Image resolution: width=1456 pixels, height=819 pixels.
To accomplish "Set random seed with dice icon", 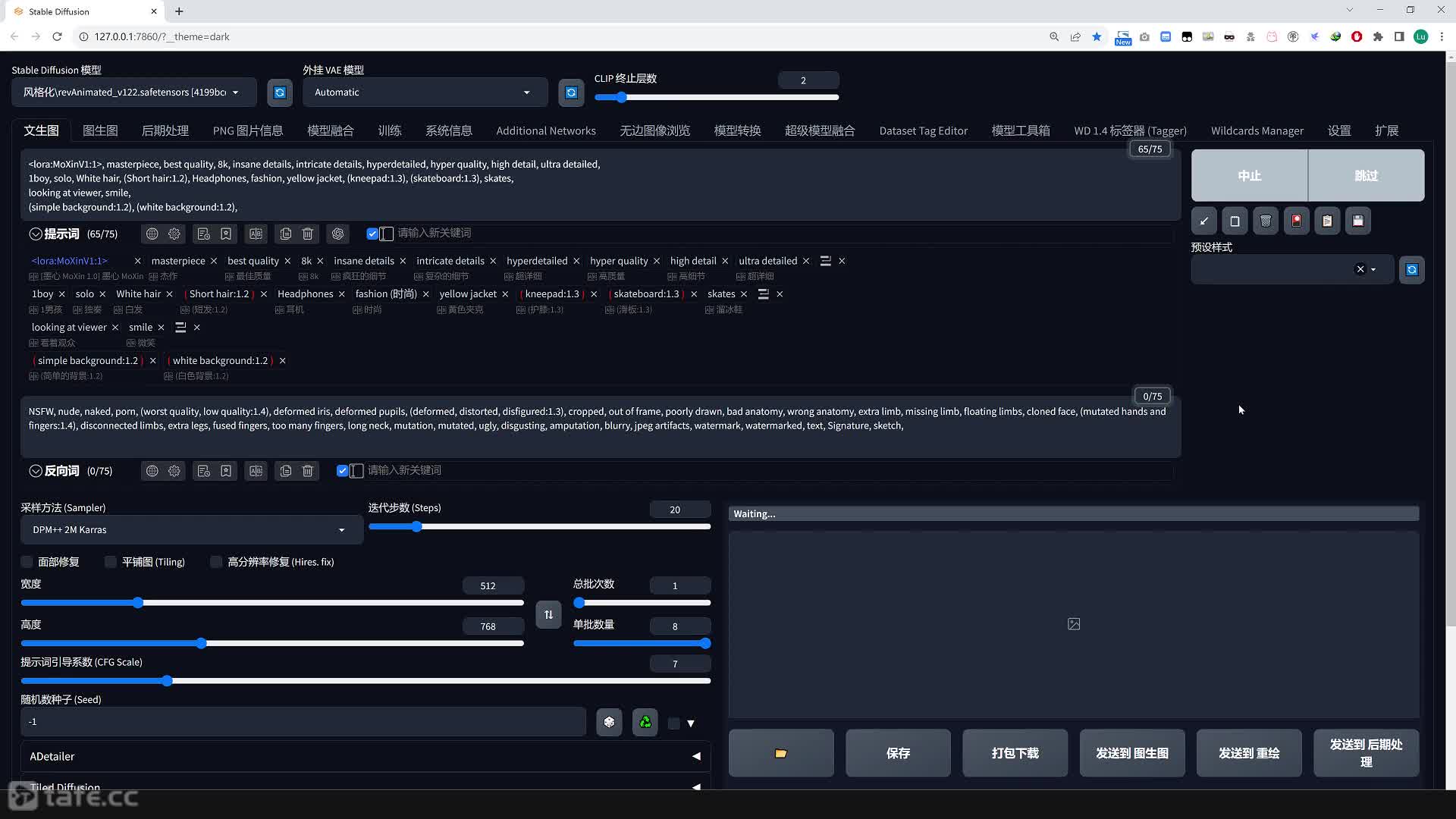I will [609, 722].
